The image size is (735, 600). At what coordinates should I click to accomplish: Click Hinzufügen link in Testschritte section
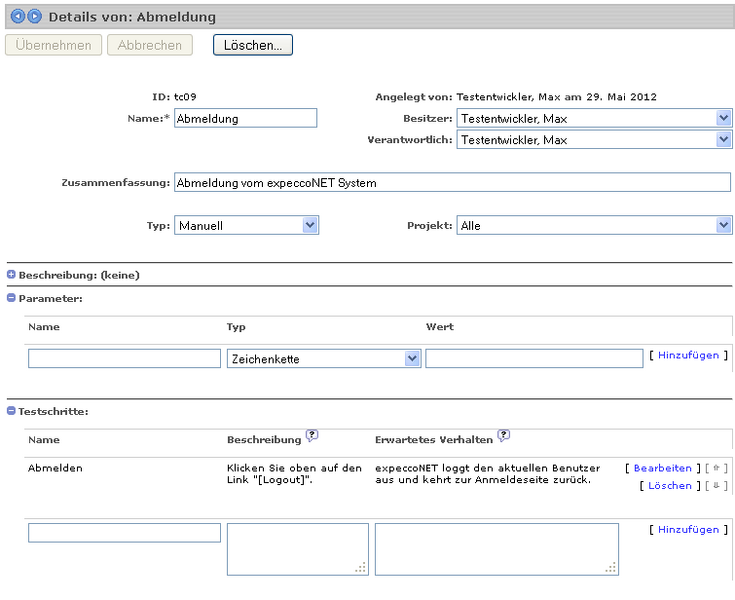(x=688, y=530)
